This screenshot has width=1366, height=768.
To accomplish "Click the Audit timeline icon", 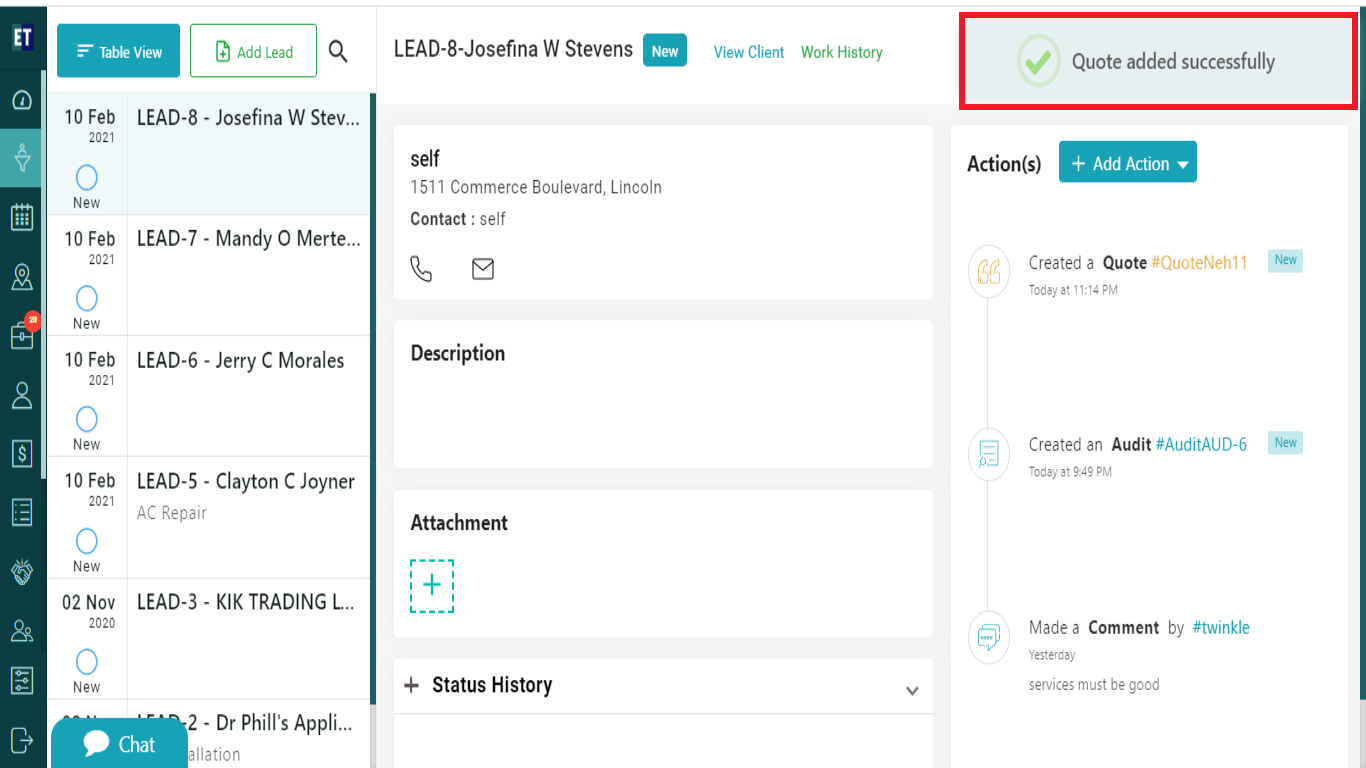I will [x=988, y=453].
